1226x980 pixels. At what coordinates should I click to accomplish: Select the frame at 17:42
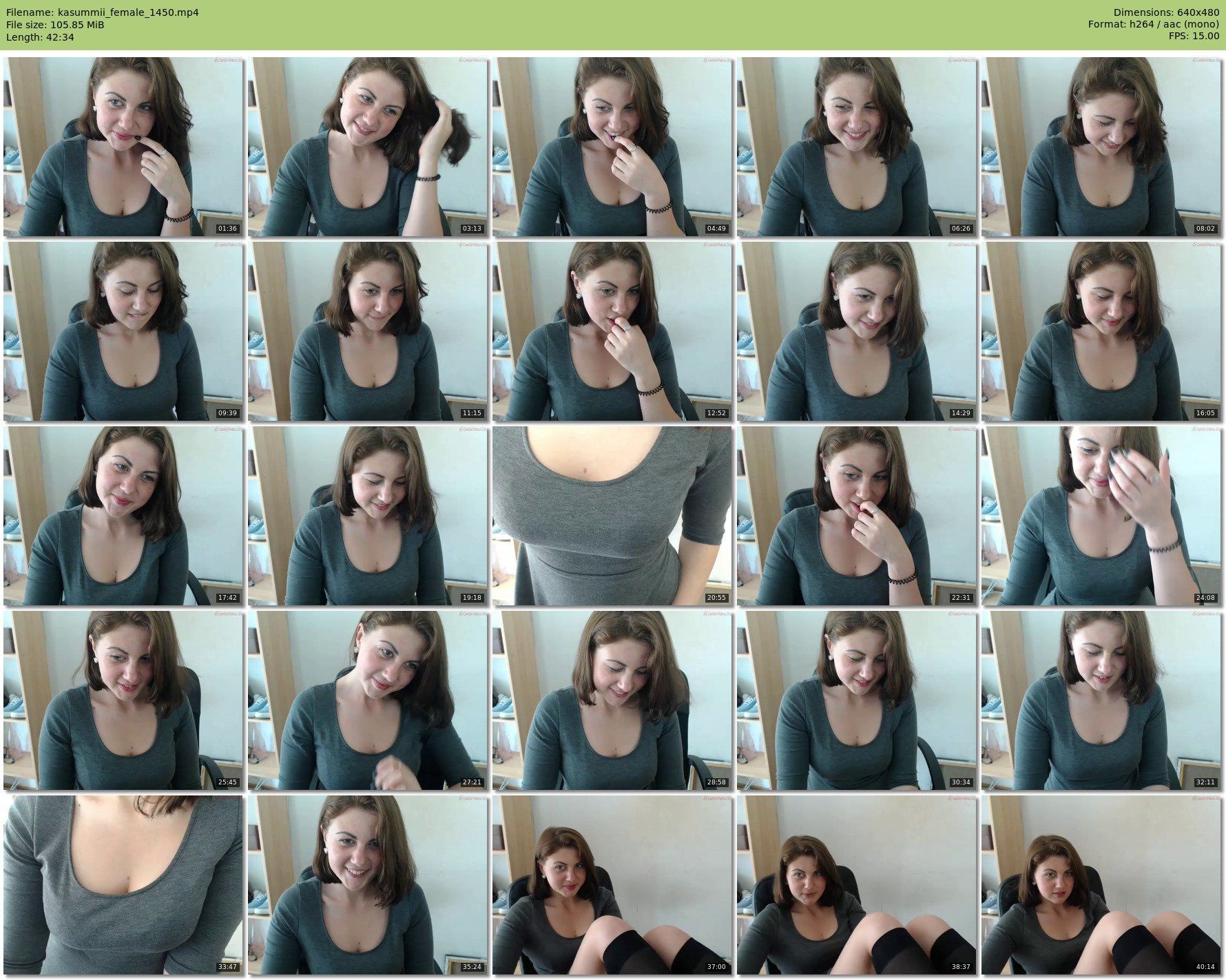[x=123, y=516]
